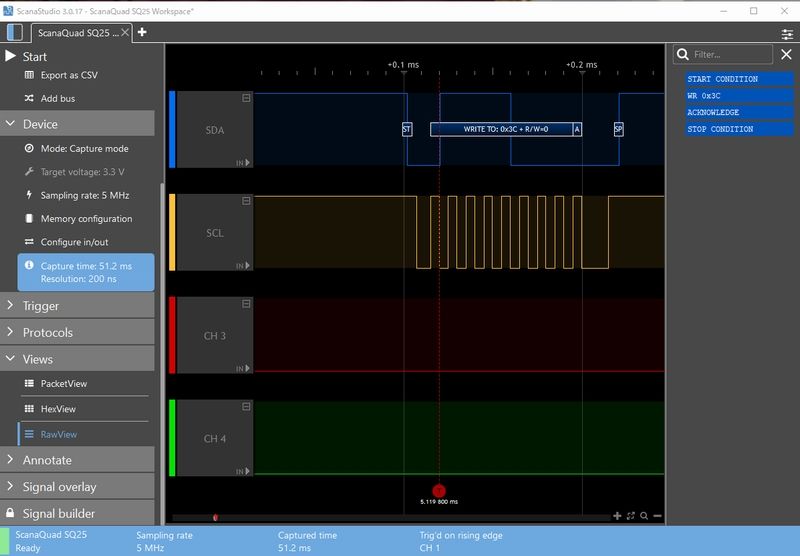The height and width of the screenshot is (556, 800).
Task: Click the Target voltage wrench icon
Action: pos(30,172)
